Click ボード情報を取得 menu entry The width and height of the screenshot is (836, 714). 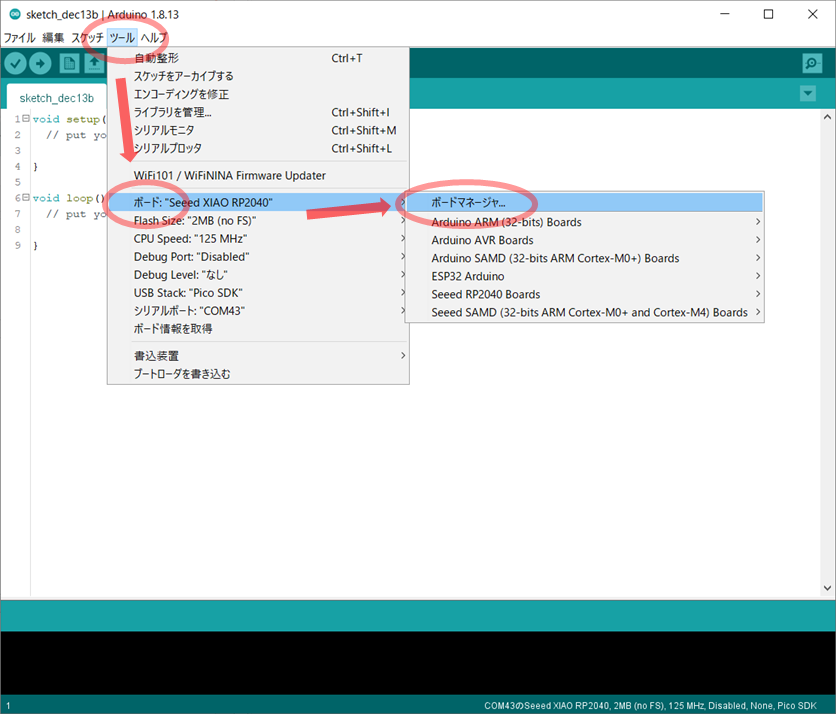[258, 329]
